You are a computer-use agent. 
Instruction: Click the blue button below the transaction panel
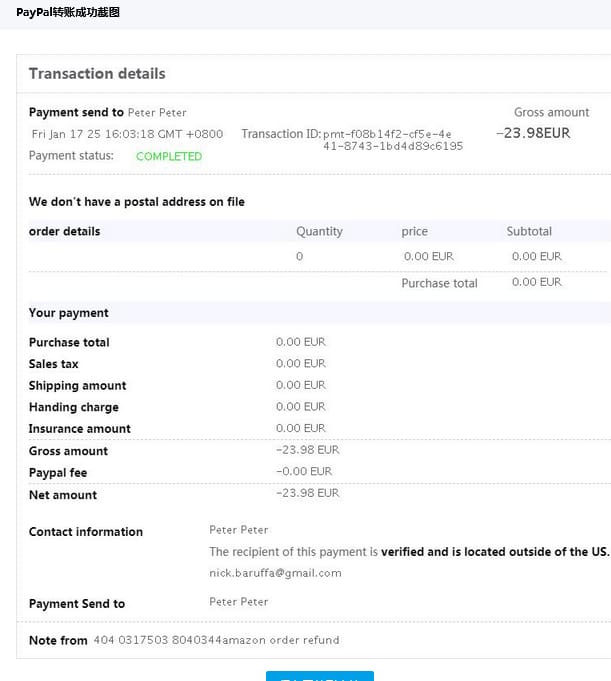[x=319, y=675]
